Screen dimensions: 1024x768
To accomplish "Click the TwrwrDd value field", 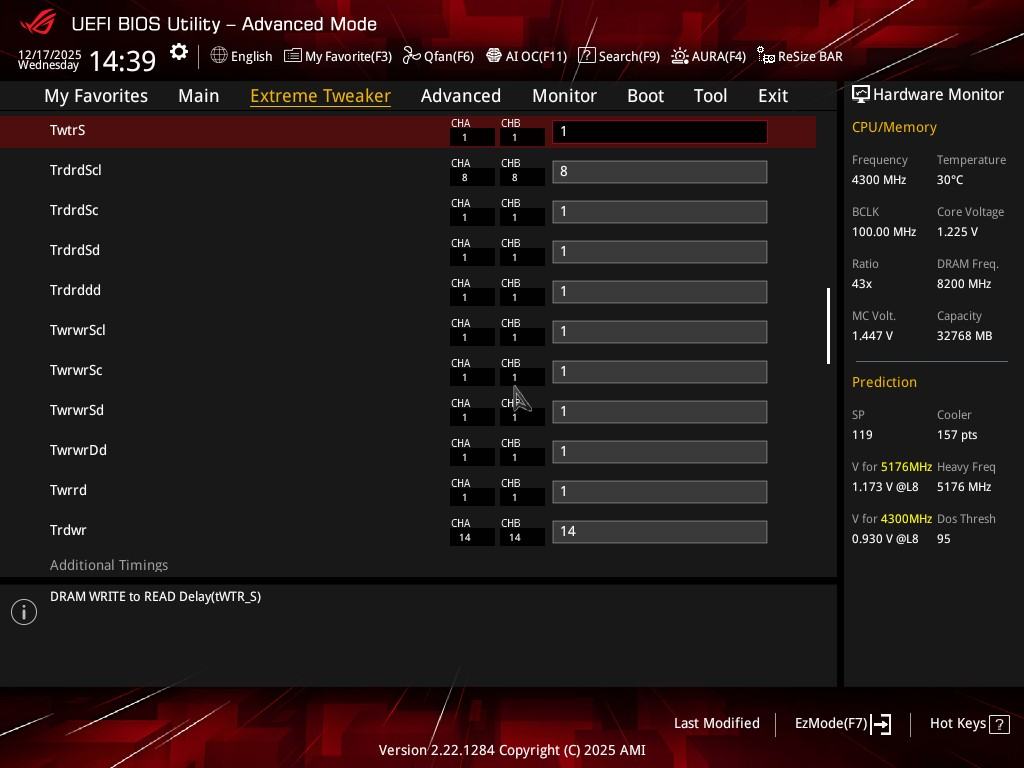I will (x=660, y=451).
